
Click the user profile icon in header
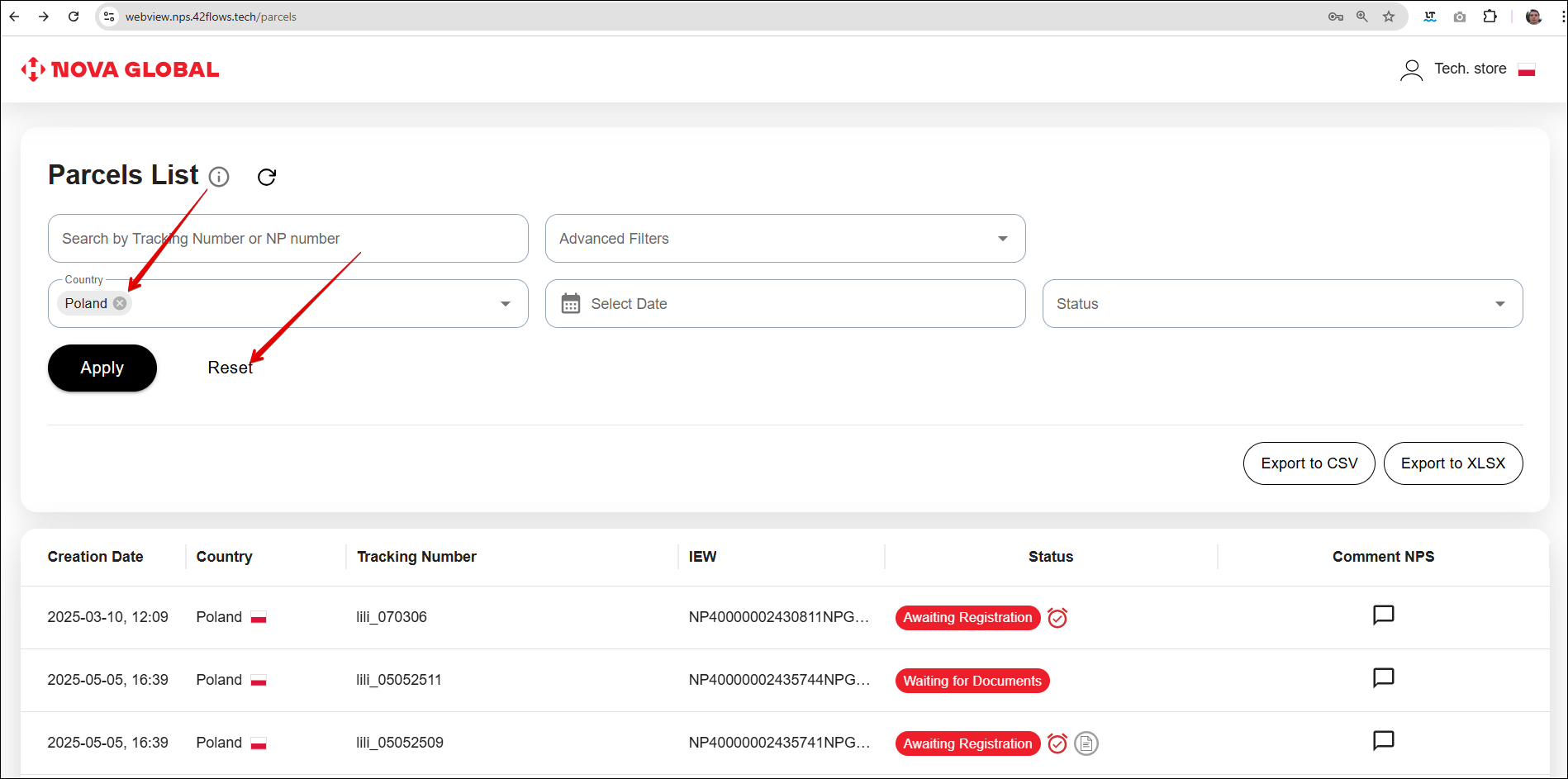(1411, 70)
